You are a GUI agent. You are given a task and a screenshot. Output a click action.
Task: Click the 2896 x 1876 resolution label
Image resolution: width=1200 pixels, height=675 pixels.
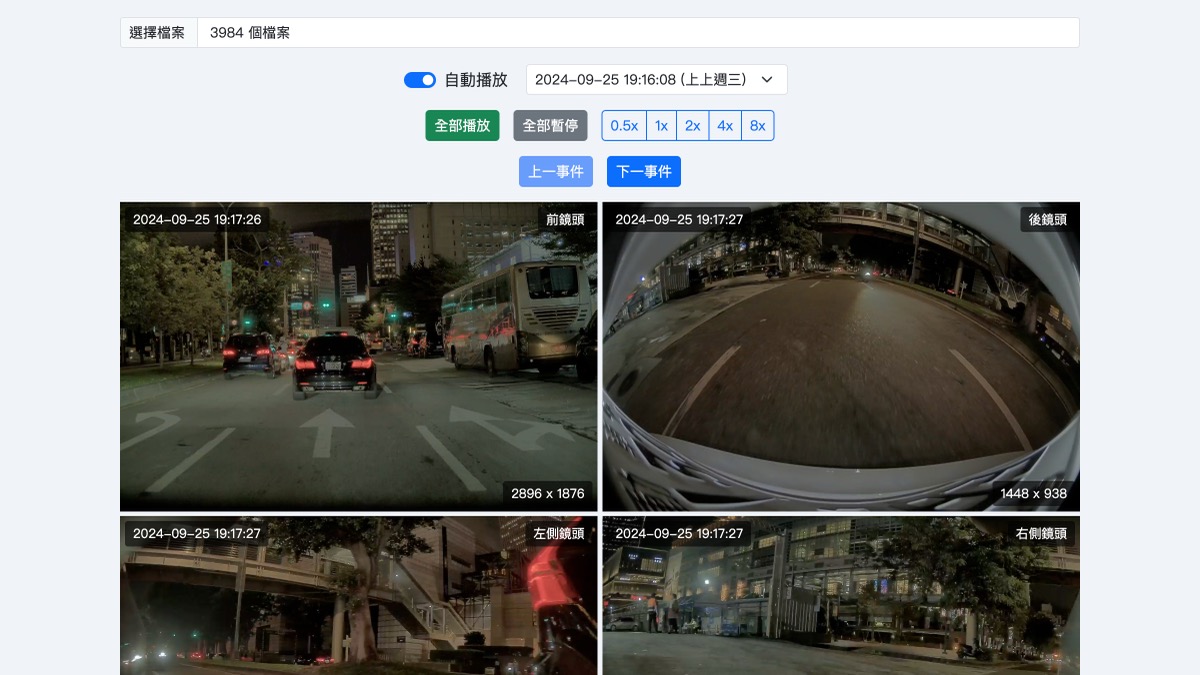click(x=547, y=493)
